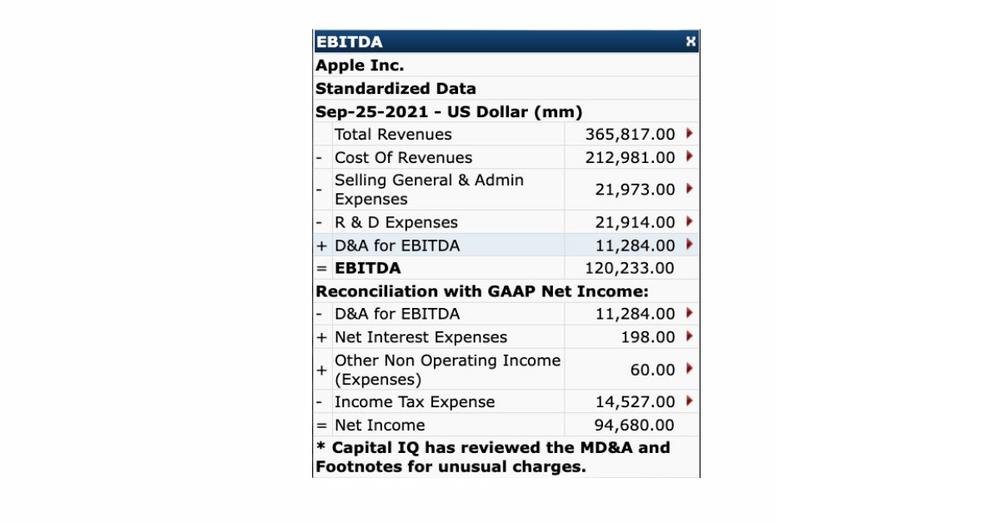Open red arrow for Selling General & Admin Expenses

pos(689,189)
